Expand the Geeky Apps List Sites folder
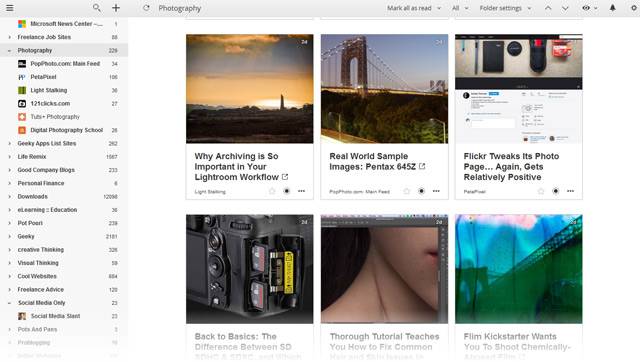640x362 pixels. pos(9,144)
